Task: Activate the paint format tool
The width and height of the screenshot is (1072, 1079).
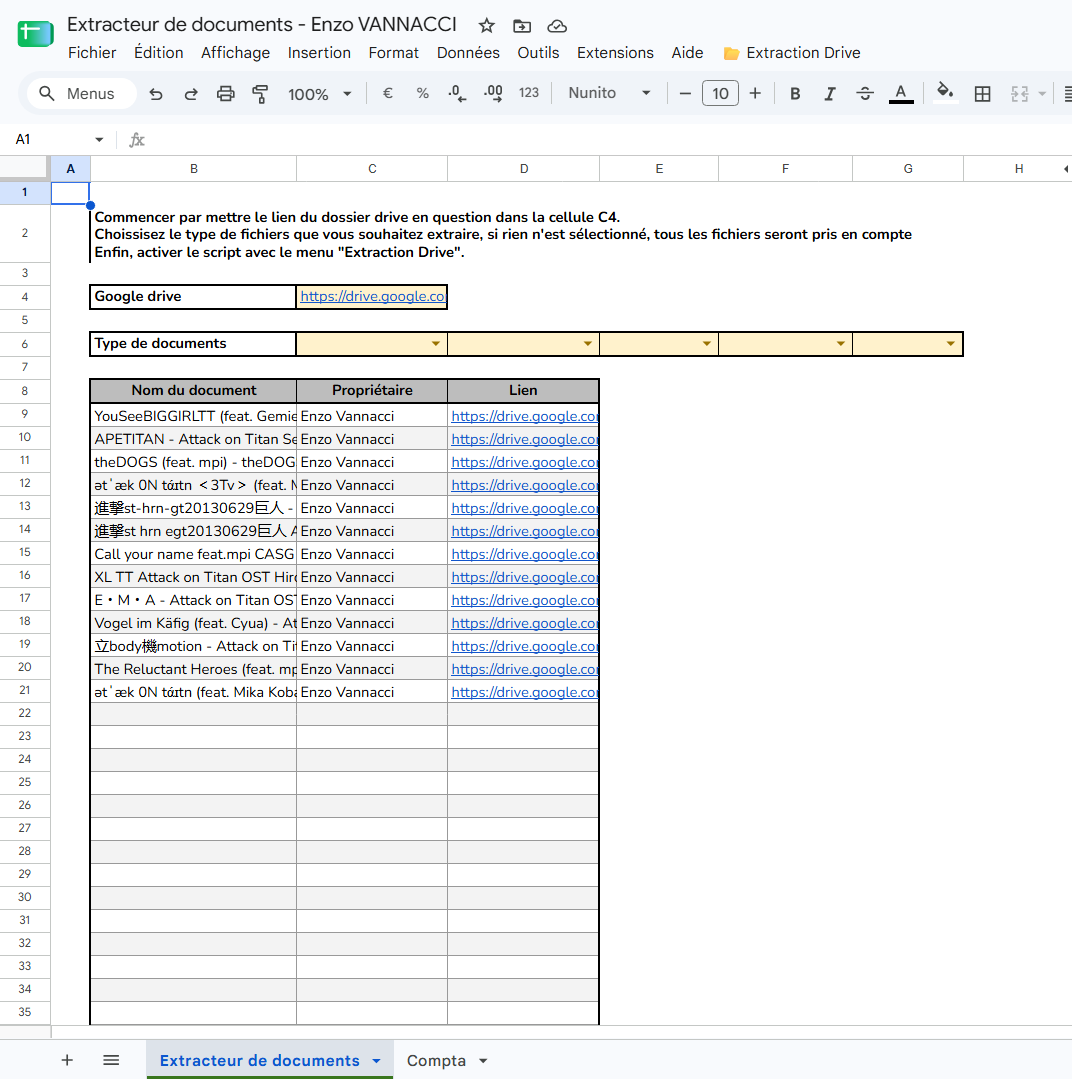Action: point(260,94)
